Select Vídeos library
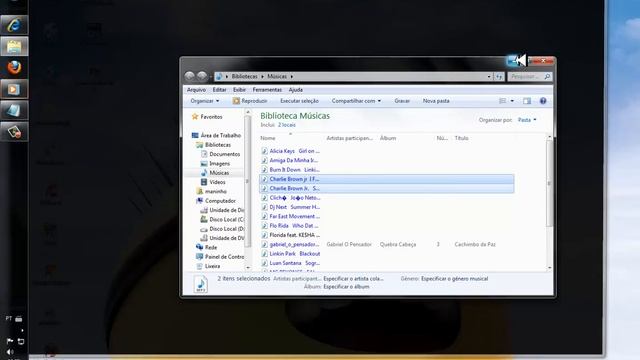 tap(217, 182)
